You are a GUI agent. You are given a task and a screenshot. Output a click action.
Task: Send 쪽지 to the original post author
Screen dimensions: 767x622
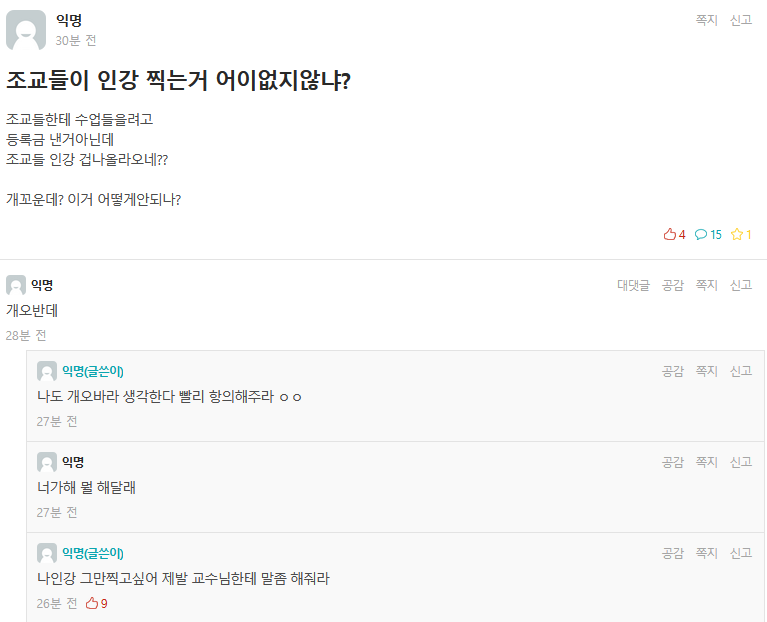coord(706,20)
